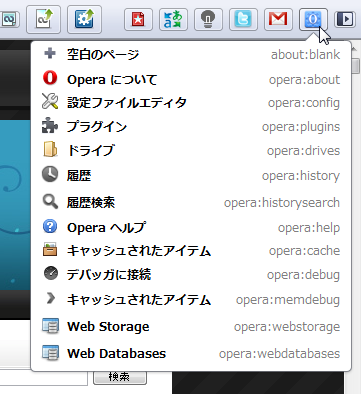Open the Gmail extension button
The height and width of the screenshot is (394, 361).
tap(278, 20)
